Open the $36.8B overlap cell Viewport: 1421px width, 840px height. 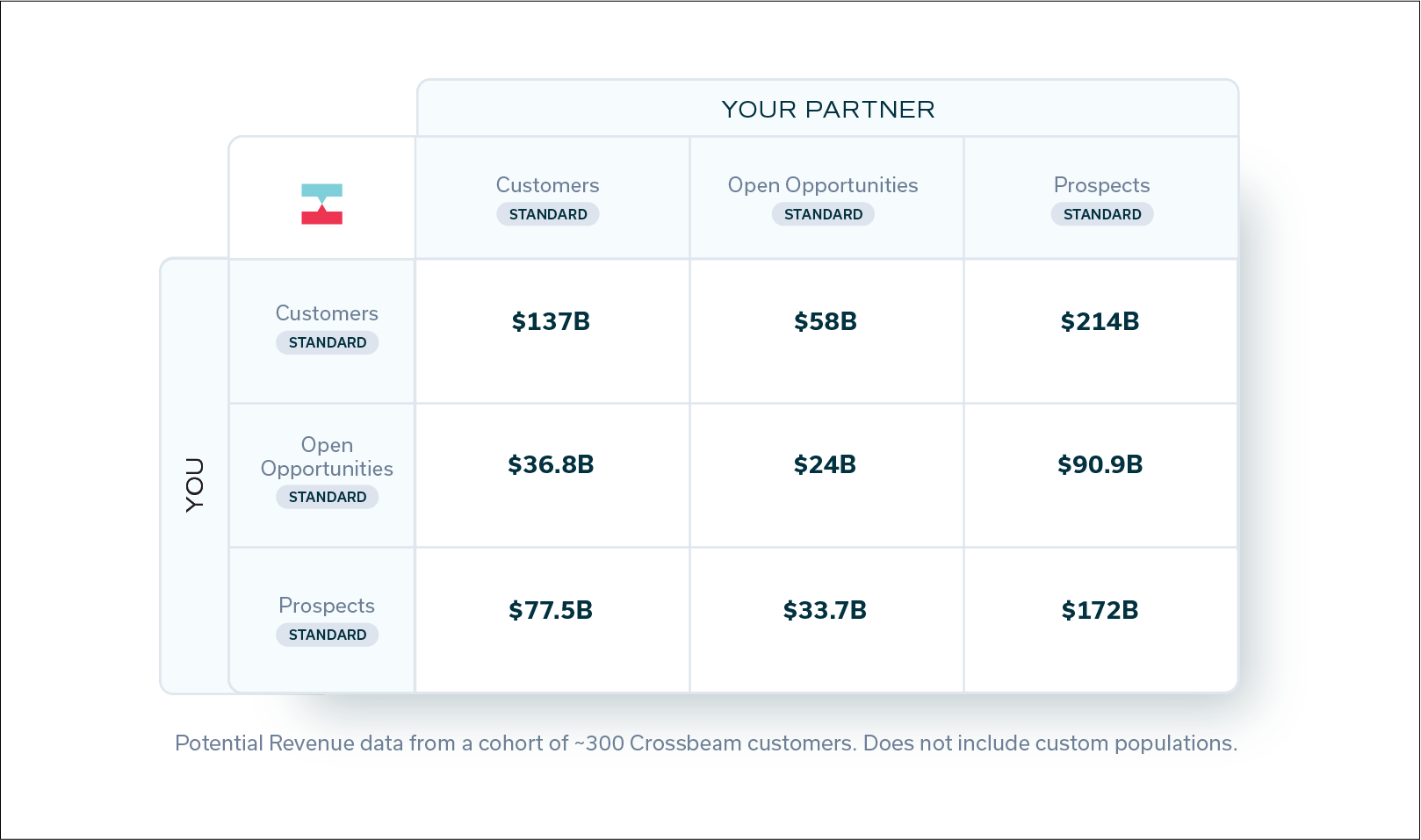[x=552, y=476]
